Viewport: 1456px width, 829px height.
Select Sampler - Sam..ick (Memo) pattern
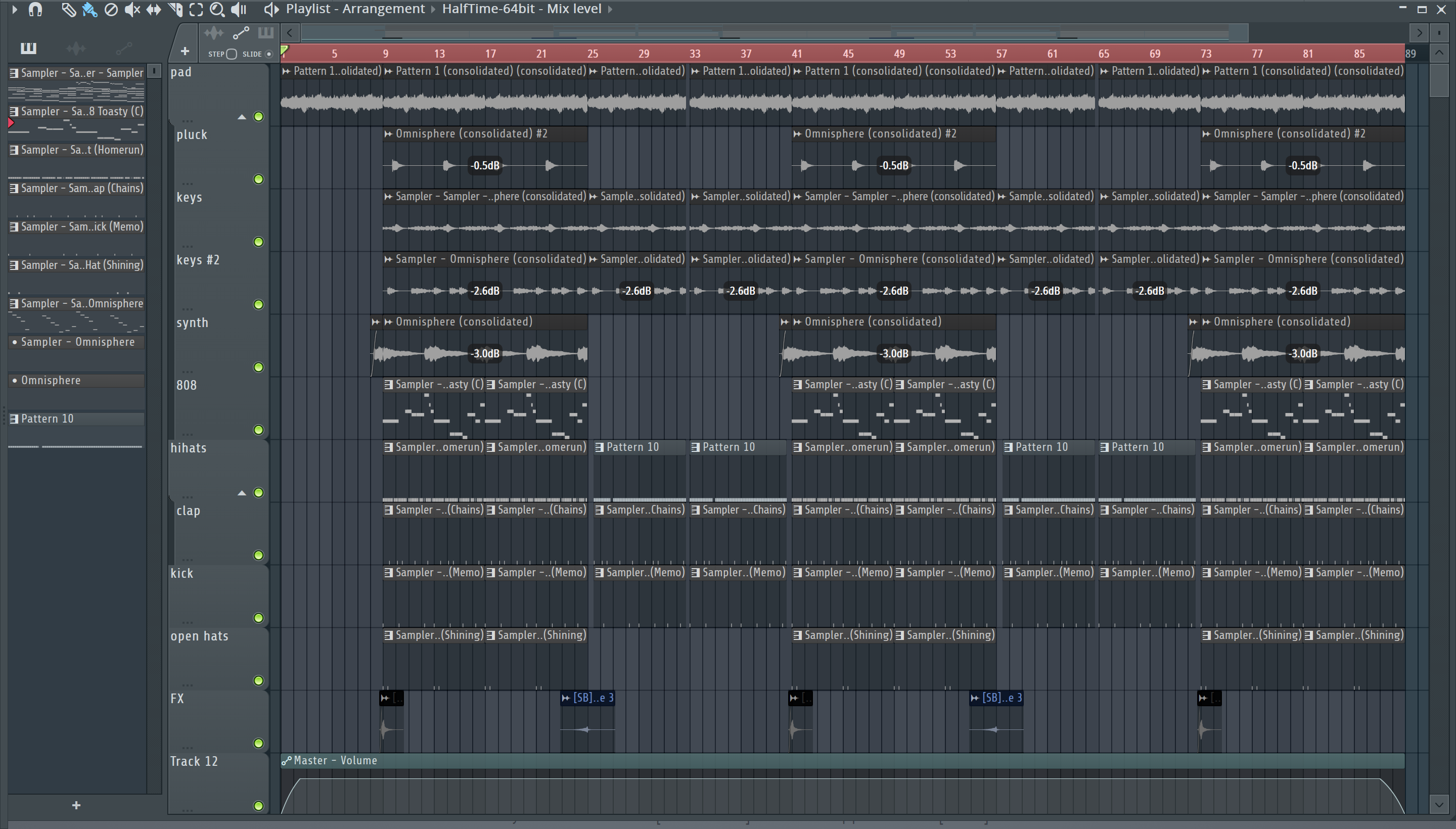76,226
